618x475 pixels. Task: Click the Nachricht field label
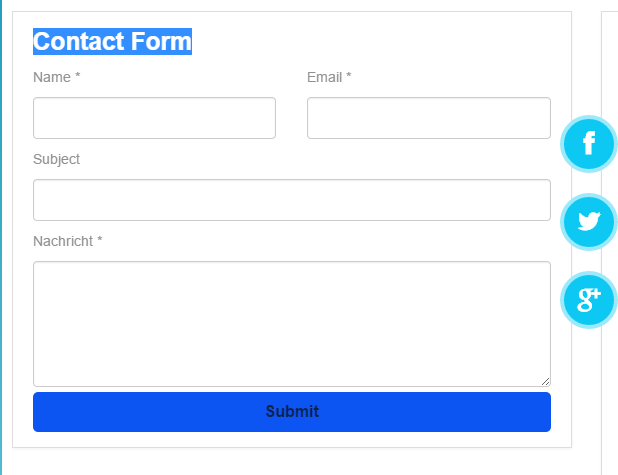[x=64, y=241]
